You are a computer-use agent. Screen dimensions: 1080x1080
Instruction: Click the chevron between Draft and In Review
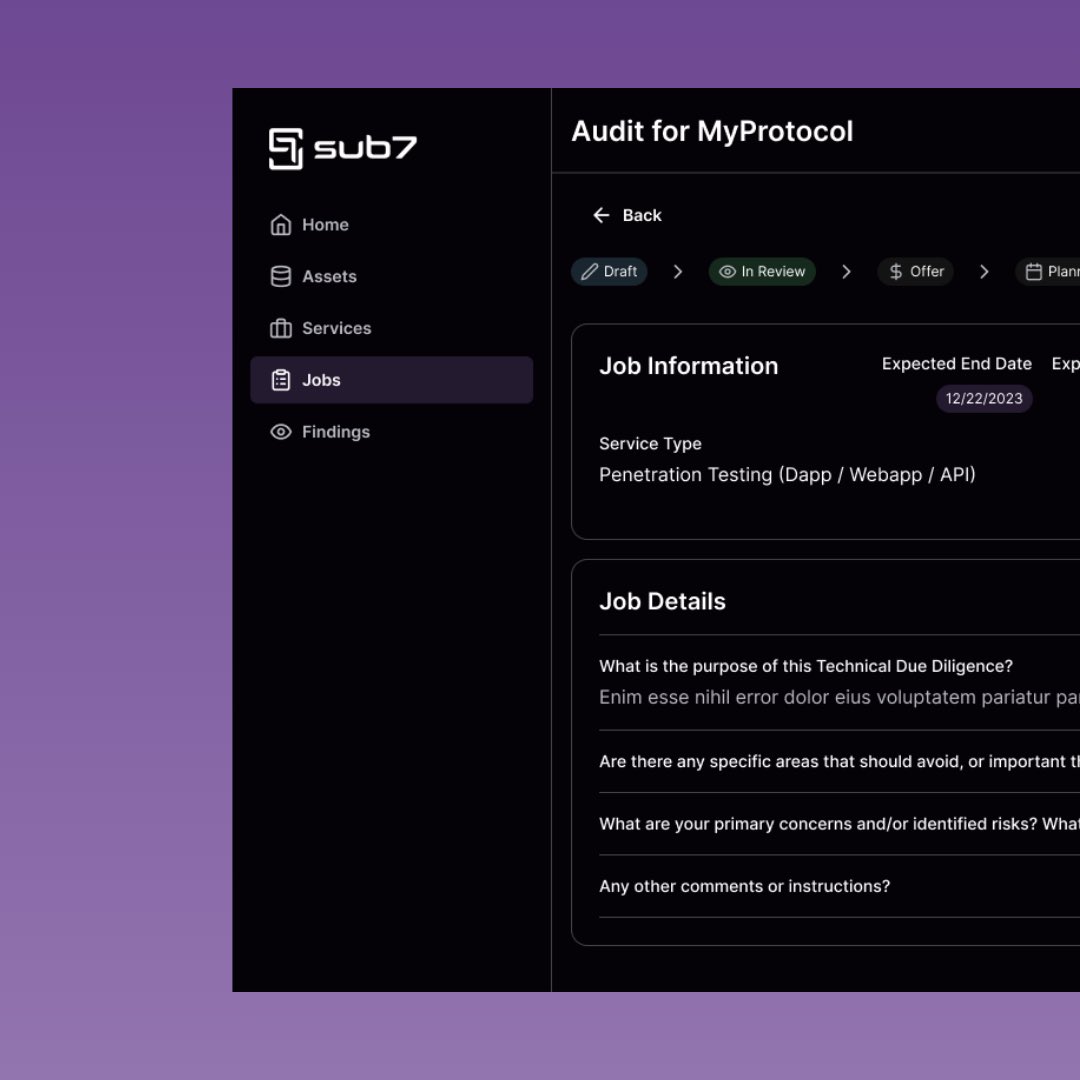tap(678, 271)
